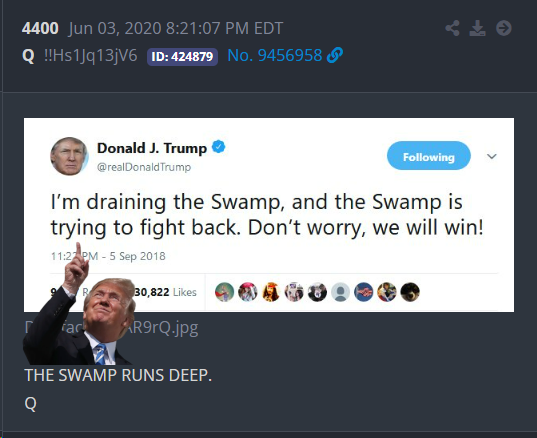
Task: Click the tripcode !!Hs1Jq13jV6
Action: coord(91,55)
